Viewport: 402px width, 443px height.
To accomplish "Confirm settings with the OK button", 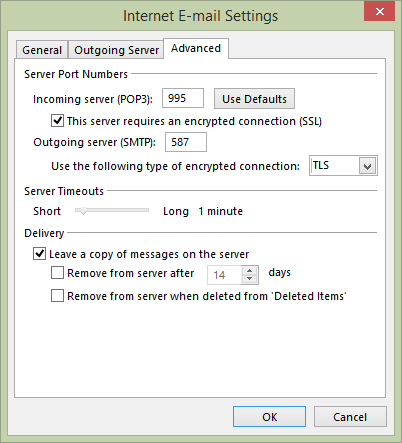I will coord(269,417).
